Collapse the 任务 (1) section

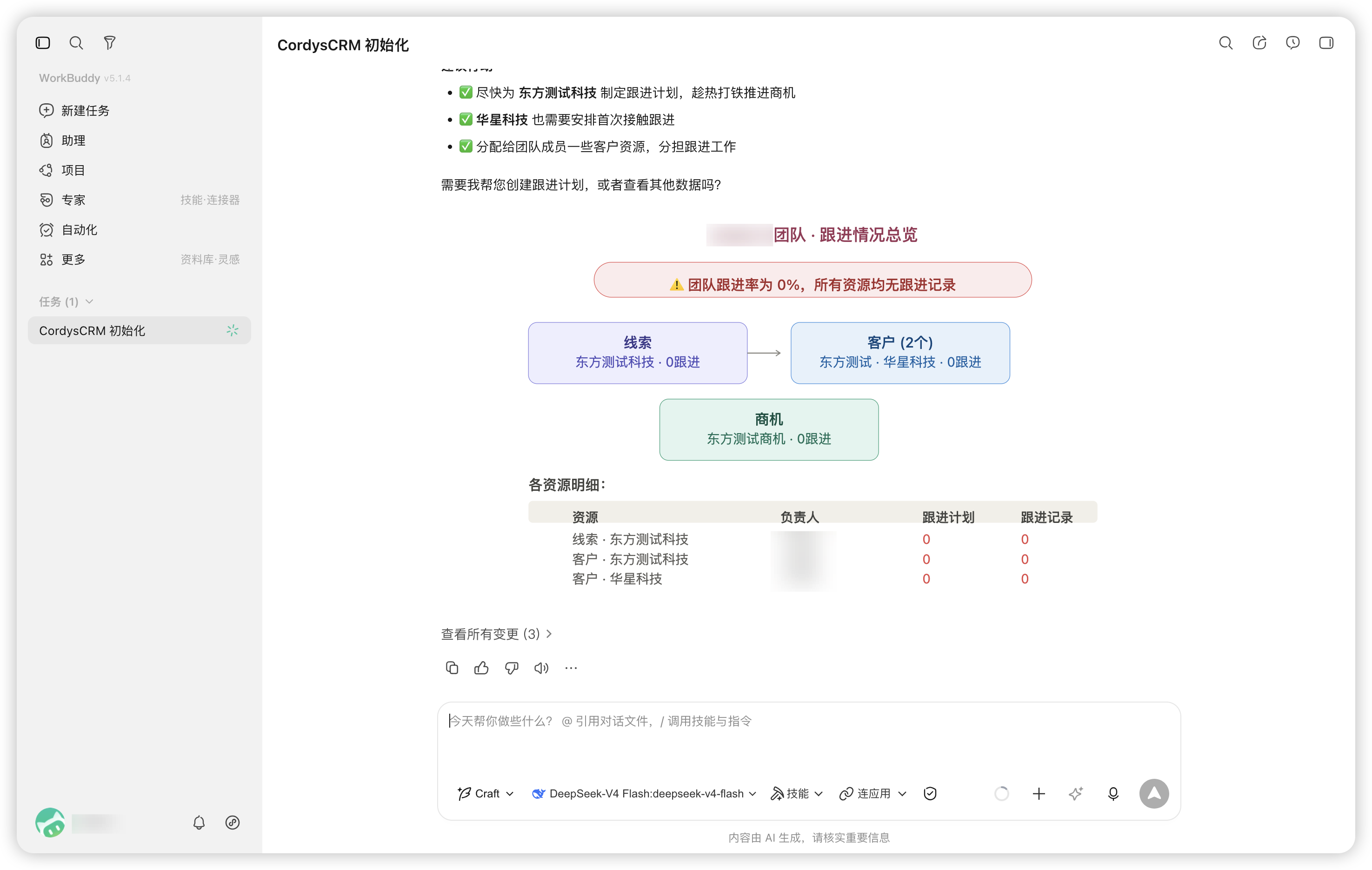(x=66, y=301)
